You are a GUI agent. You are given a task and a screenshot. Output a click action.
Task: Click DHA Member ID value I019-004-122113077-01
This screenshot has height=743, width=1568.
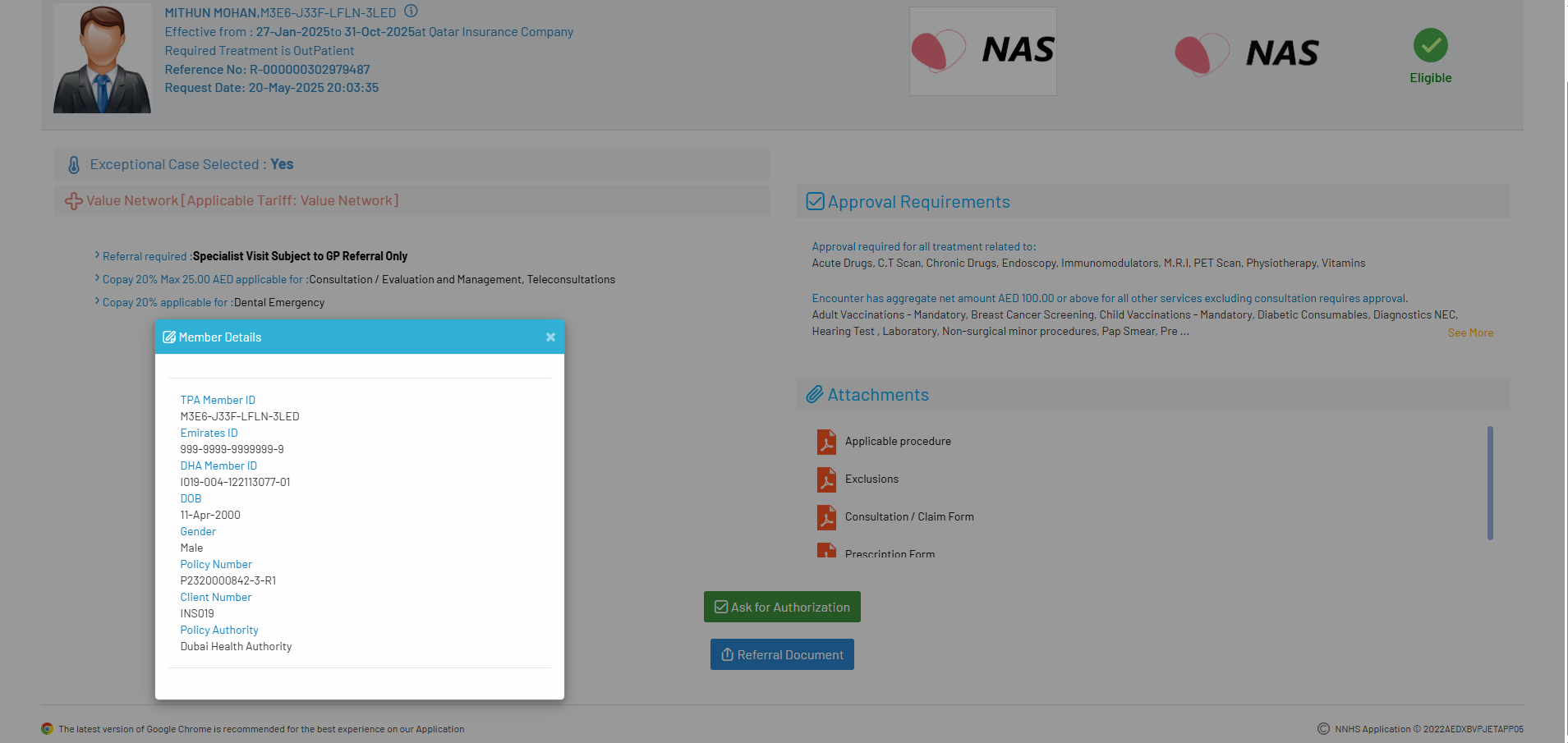tap(235, 483)
